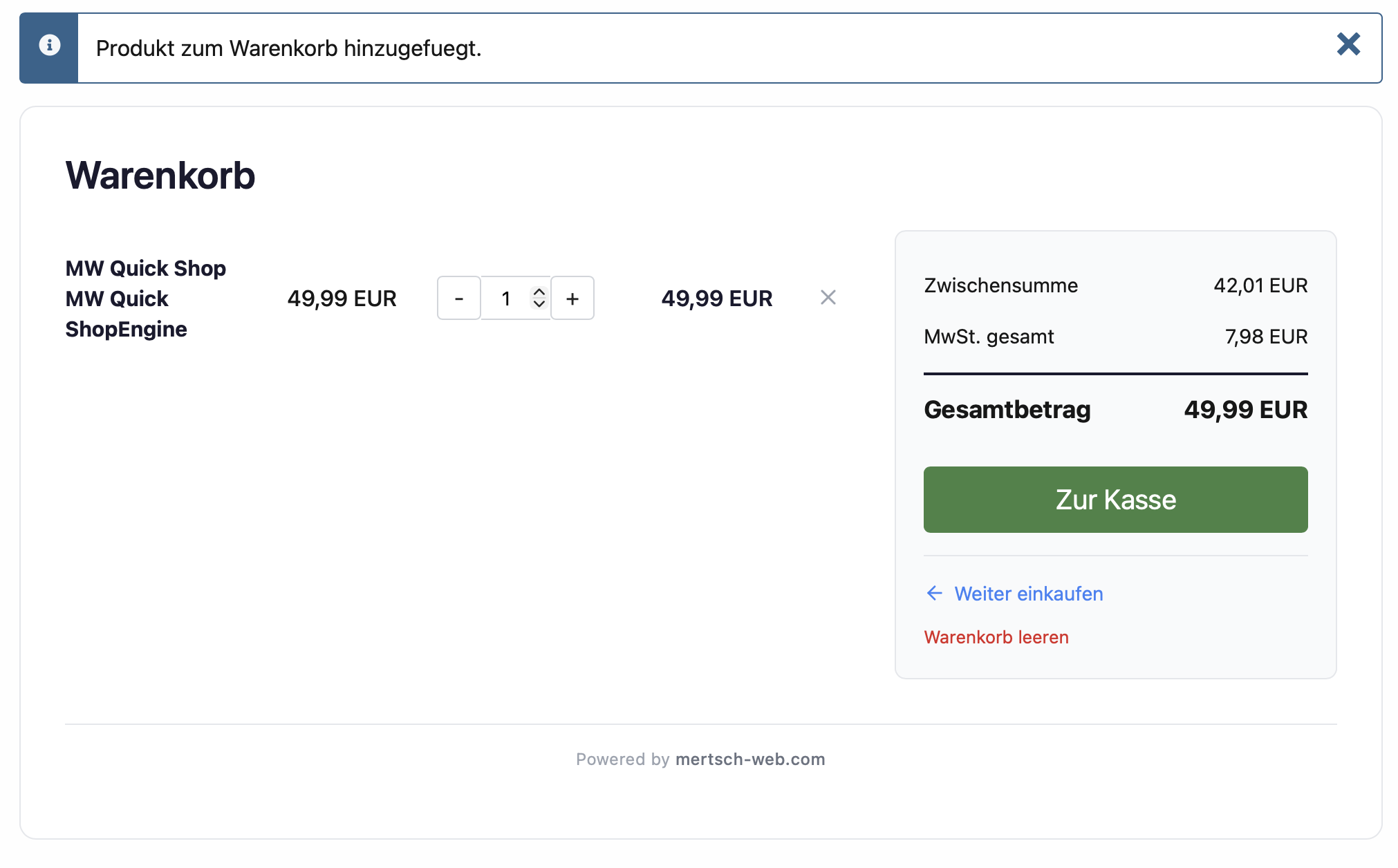
Task: Empty the cart via Warenkorb leeren
Action: click(996, 636)
